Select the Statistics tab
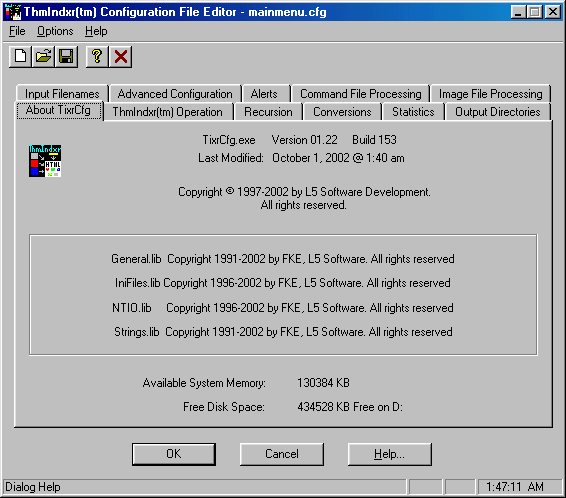This screenshot has height=498, width=566. (x=413, y=112)
